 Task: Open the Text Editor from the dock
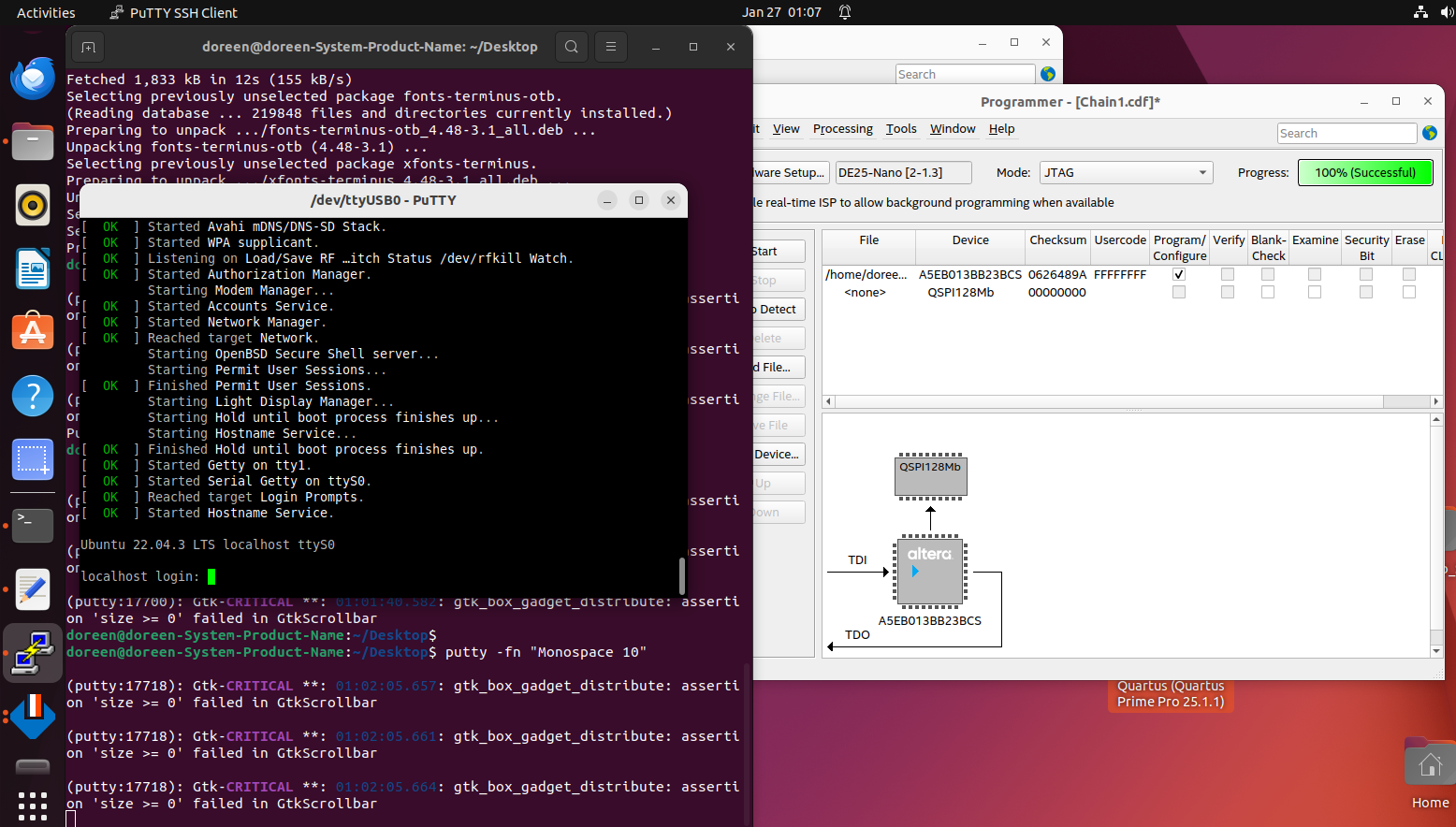(x=33, y=590)
